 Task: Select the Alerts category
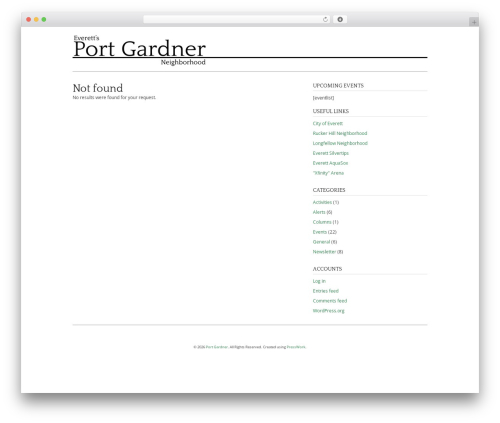(319, 212)
